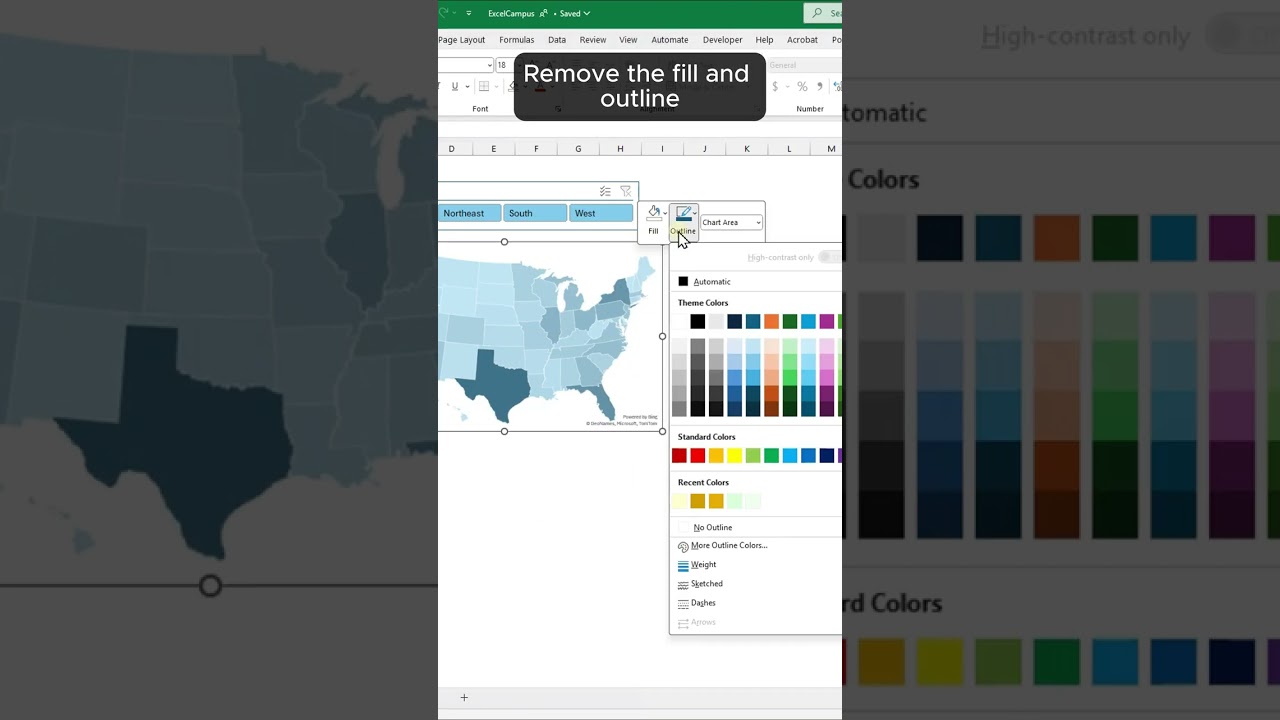Click the Weight lines icon
The height and width of the screenshot is (720, 1280).
point(683,566)
